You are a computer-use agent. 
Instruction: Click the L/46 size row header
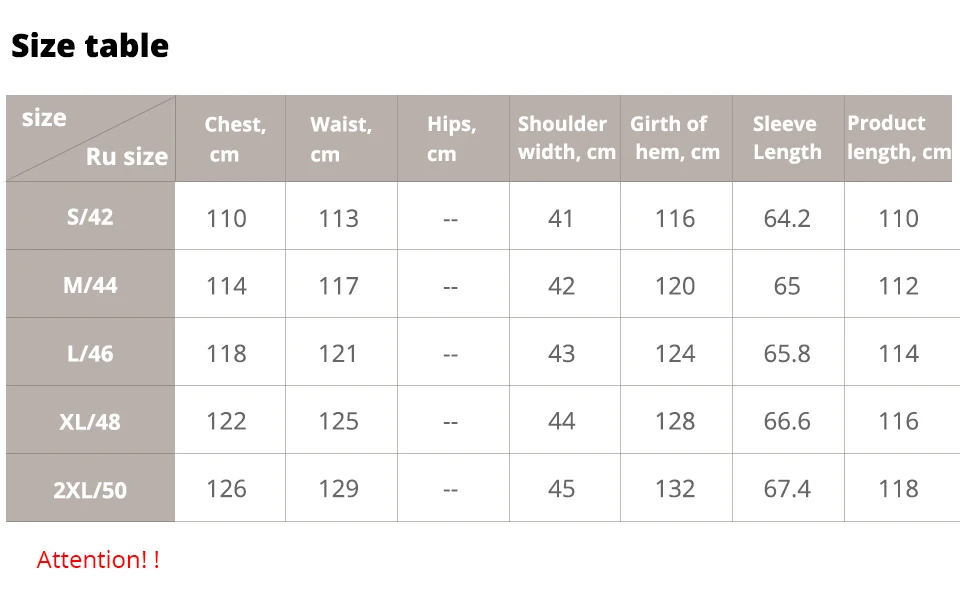click(x=90, y=353)
